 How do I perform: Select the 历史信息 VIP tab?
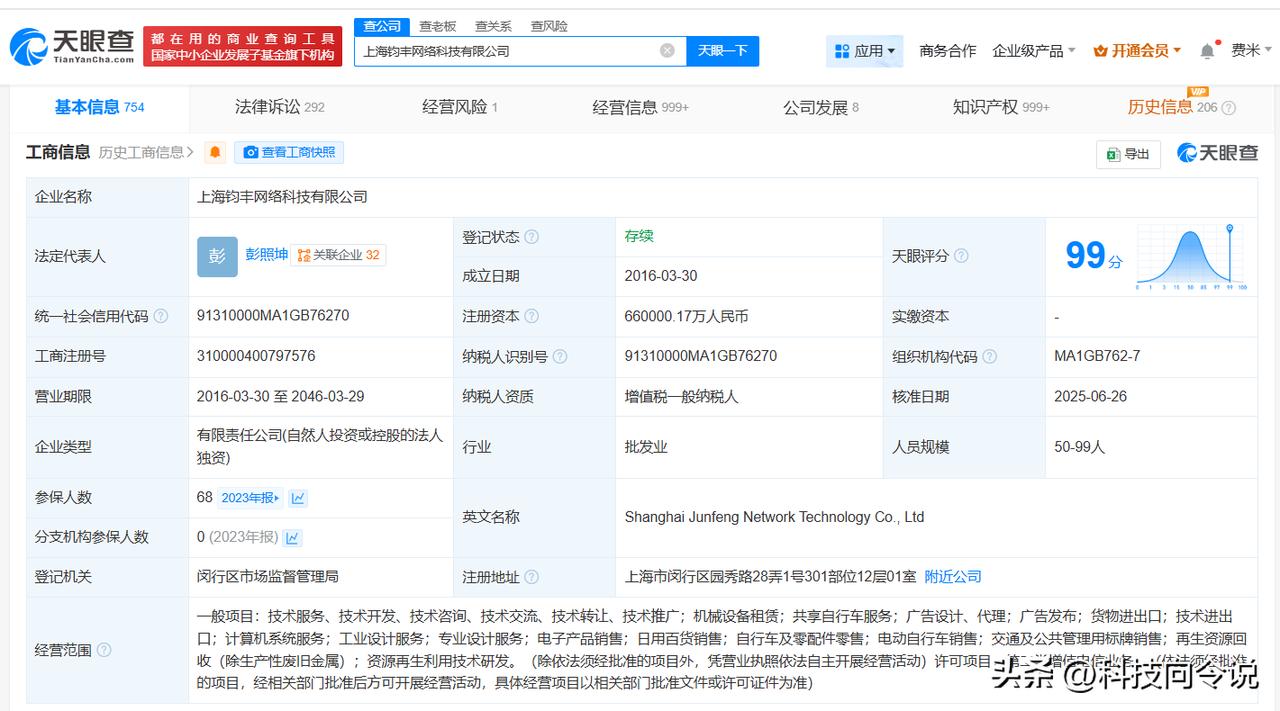click(1172, 106)
